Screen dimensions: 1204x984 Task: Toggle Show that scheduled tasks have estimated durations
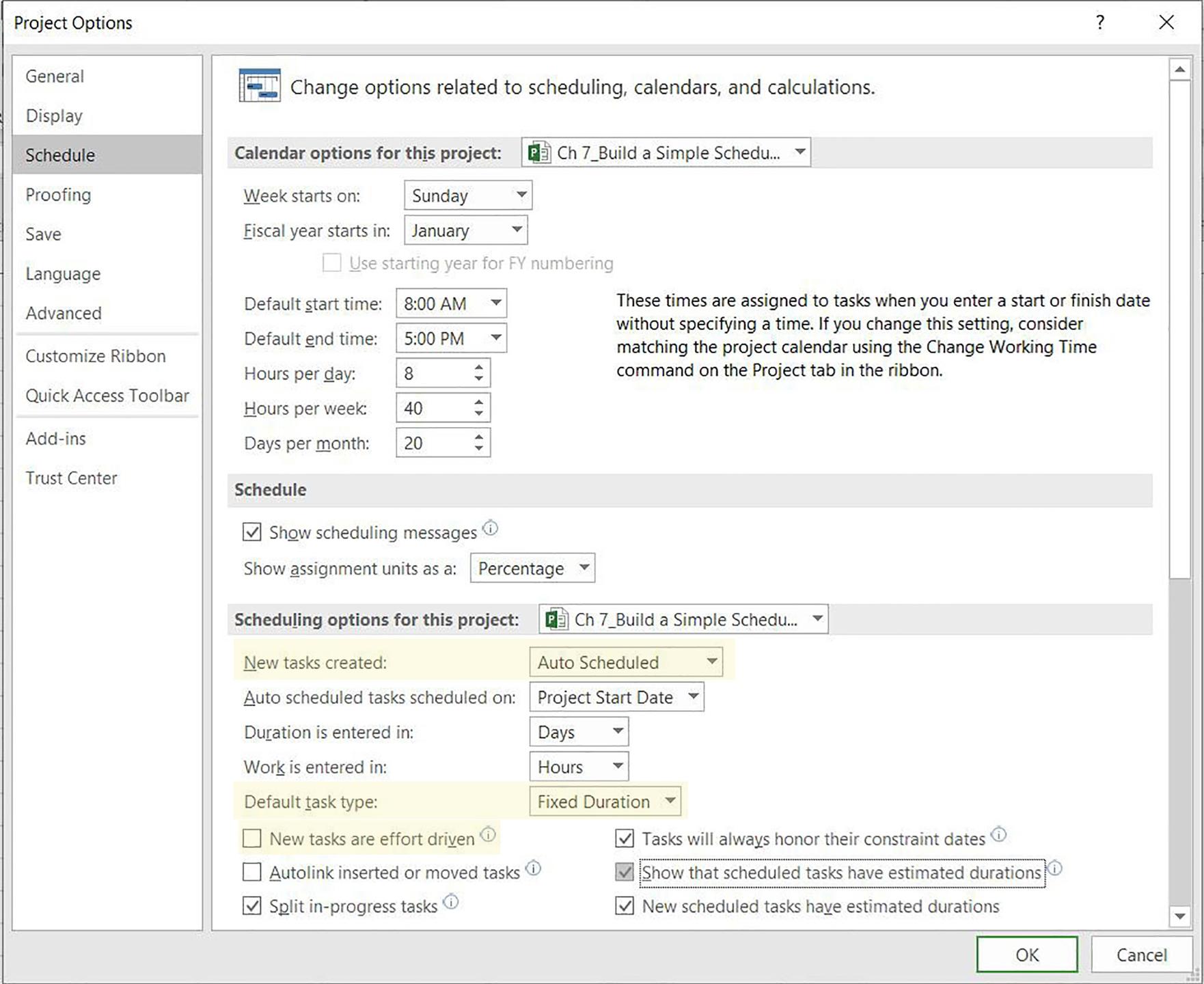pos(625,873)
